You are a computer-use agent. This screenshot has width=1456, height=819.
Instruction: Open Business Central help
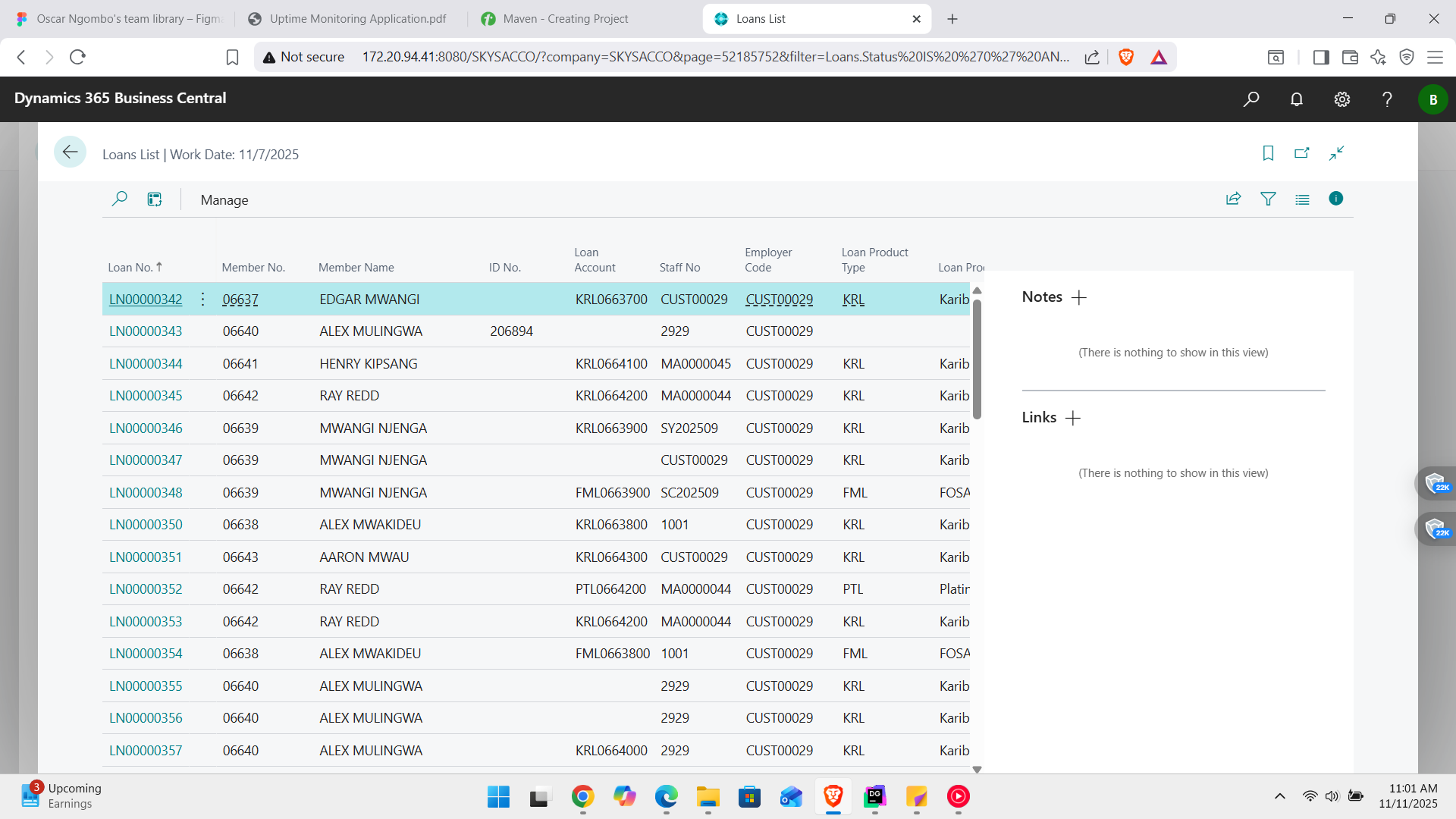coord(1387,99)
